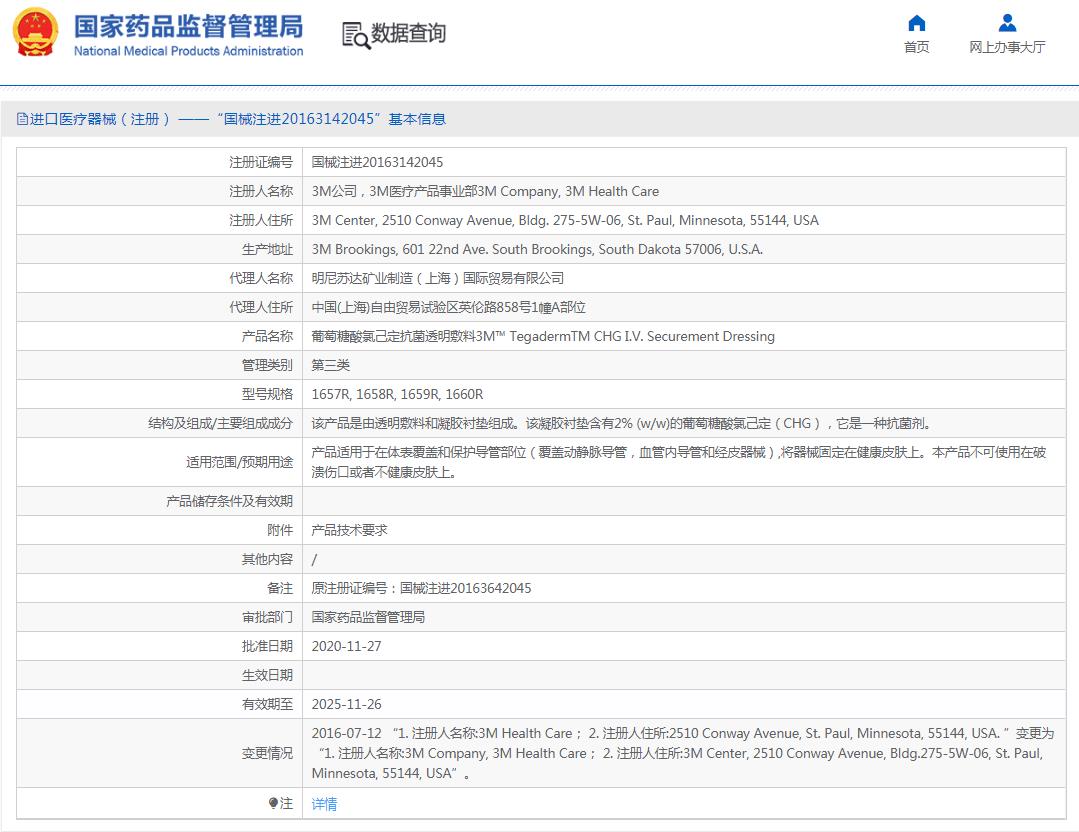Viewport: 1079px width, 832px height.
Task: Click approval date 2020-11-27
Action: click(x=346, y=646)
